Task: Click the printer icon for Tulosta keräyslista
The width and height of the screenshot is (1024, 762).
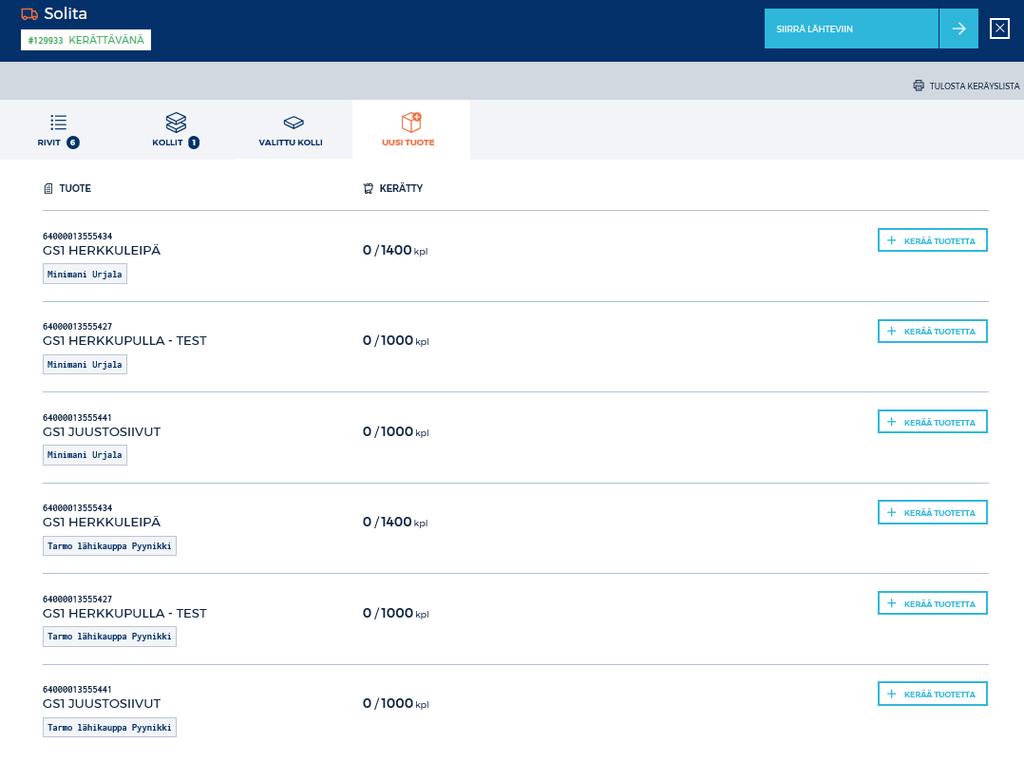Action: [x=918, y=86]
